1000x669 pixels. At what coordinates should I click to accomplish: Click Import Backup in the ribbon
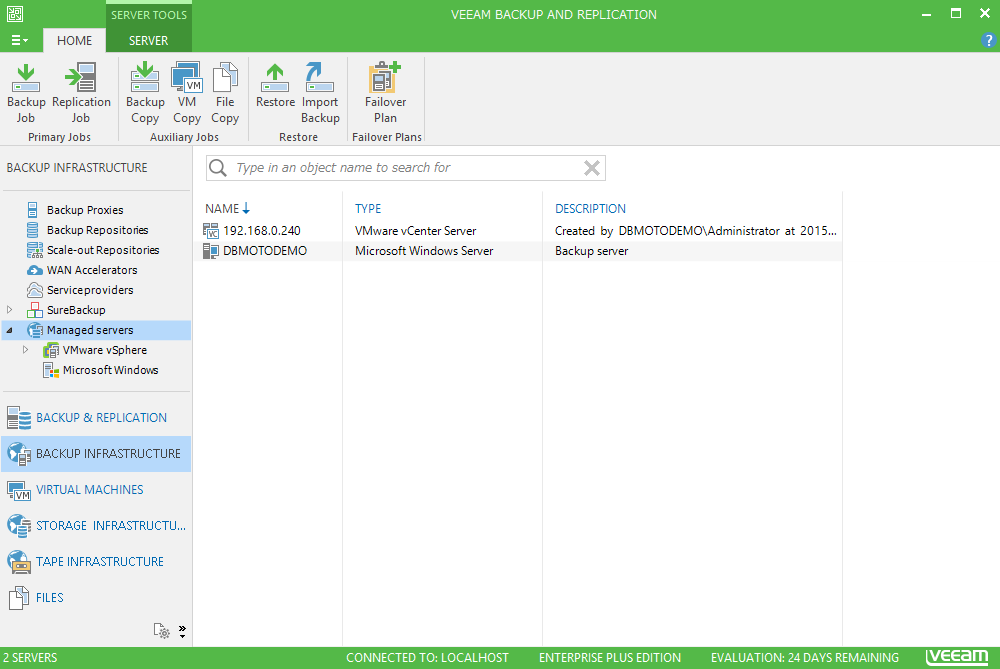pos(320,93)
